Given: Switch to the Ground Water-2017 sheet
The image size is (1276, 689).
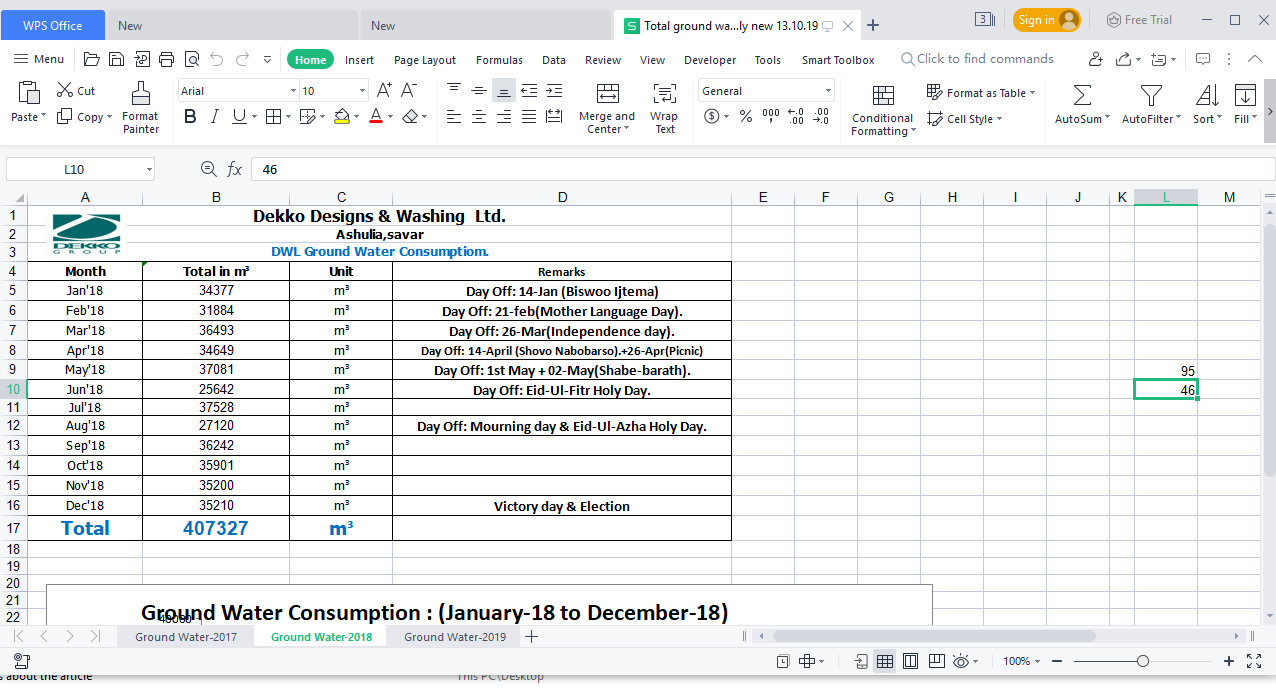Looking at the screenshot, I should pos(186,637).
